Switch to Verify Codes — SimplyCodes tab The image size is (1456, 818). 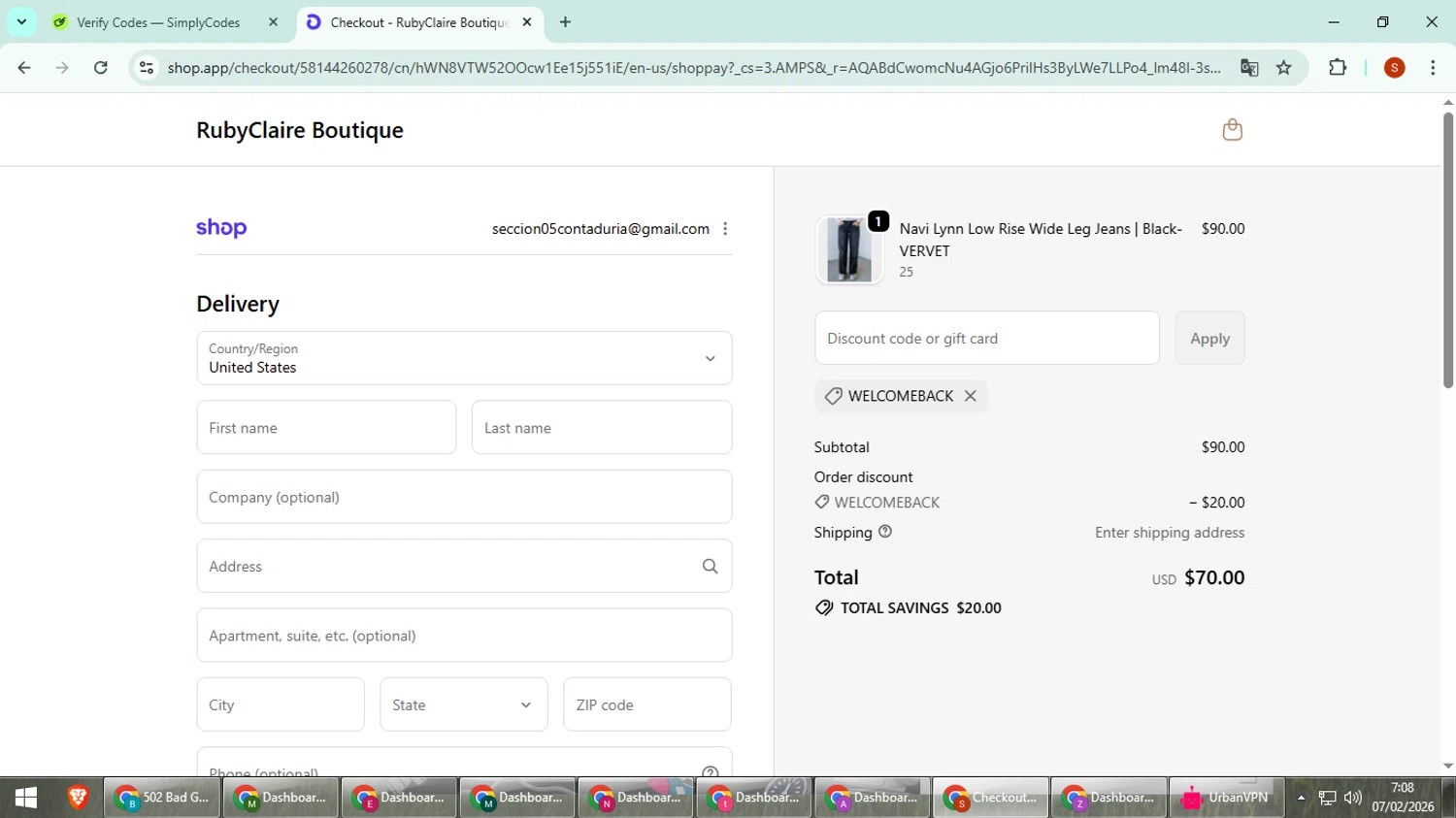click(x=166, y=22)
